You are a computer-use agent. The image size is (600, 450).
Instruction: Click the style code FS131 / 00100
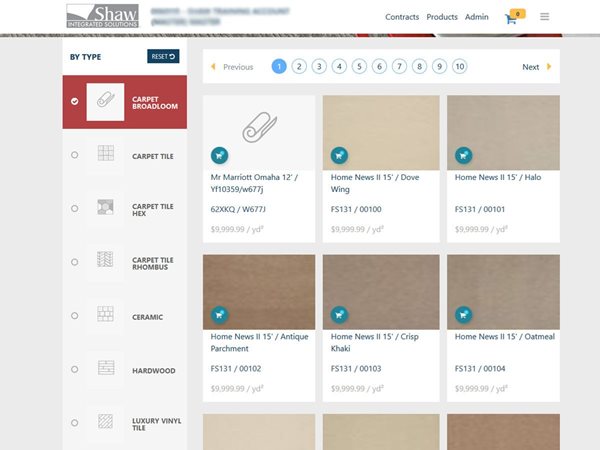coord(356,209)
